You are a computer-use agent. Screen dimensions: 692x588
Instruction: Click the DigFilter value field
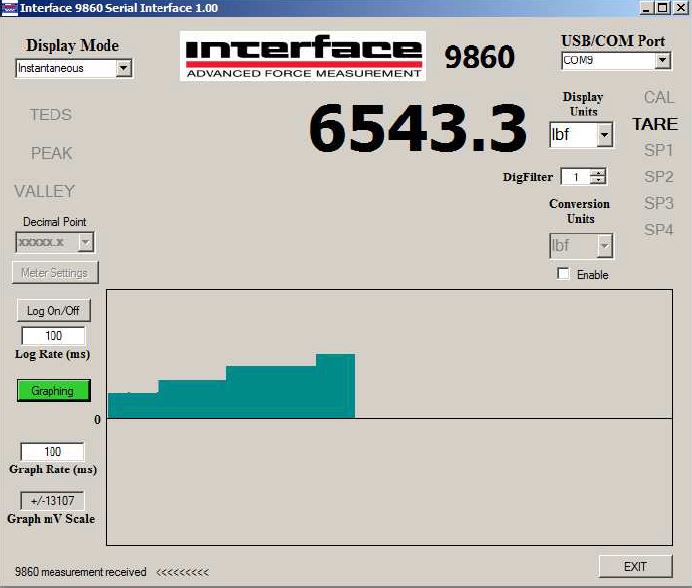[x=575, y=177]
